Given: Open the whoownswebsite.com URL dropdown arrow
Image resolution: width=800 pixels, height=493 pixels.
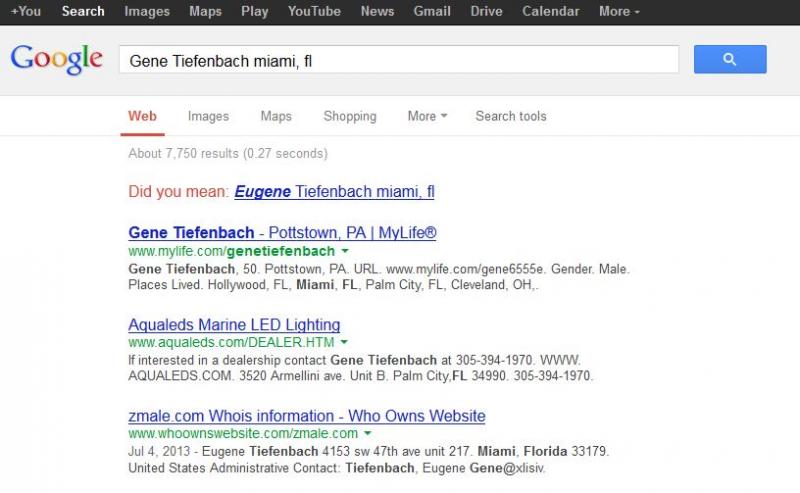Looking at the screenshot, I should pos(367,433).
